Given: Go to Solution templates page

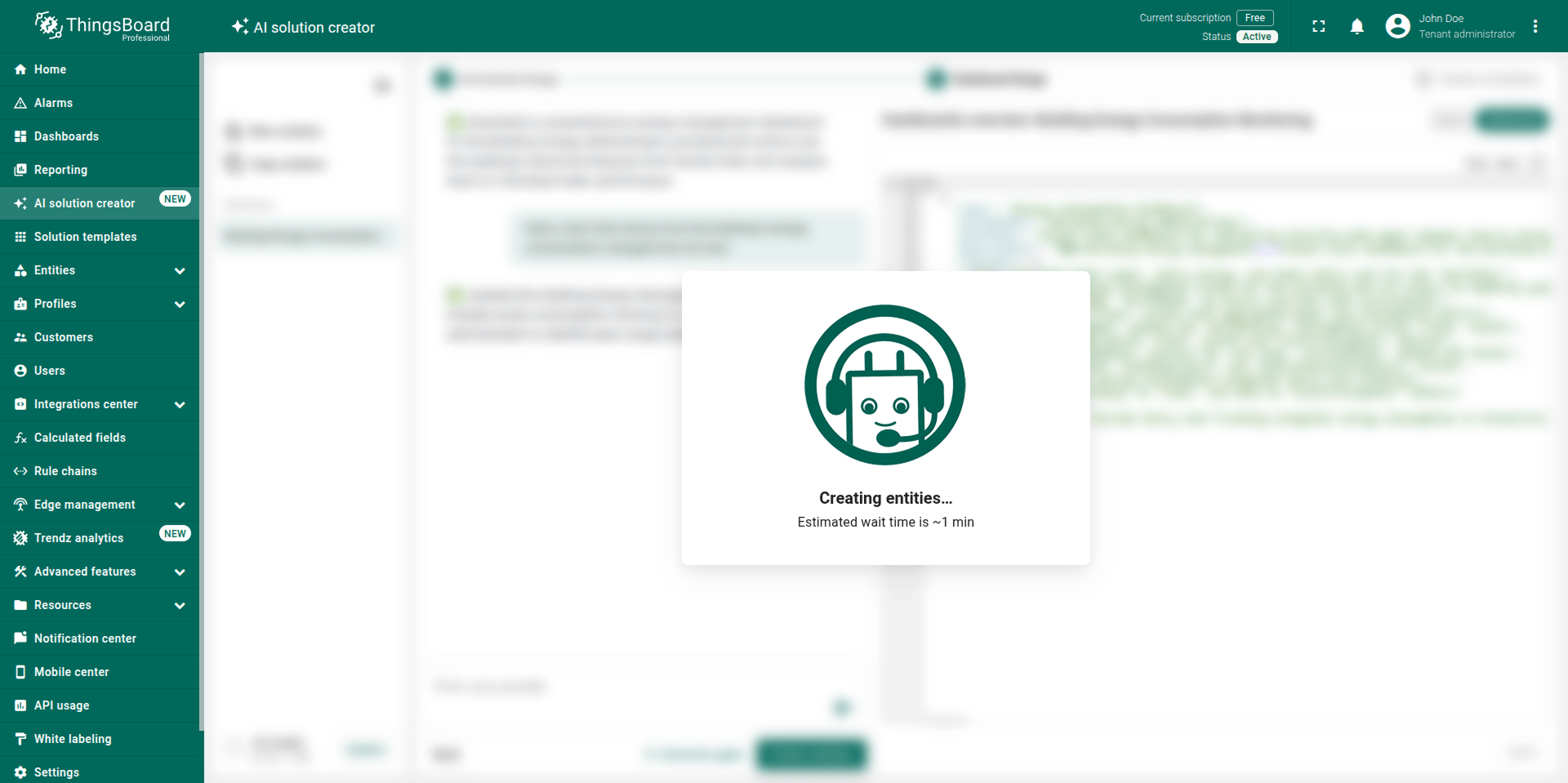Looking at the screenshot, I should tap(85, 237).
